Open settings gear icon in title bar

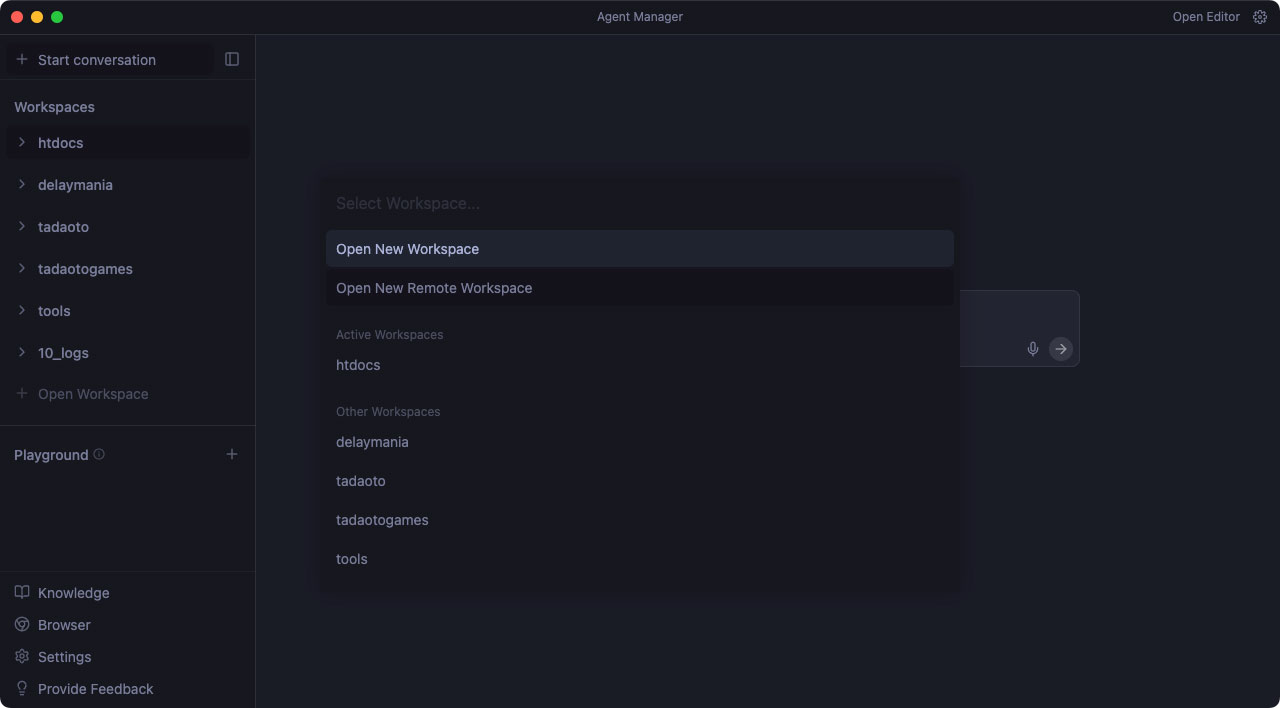tap(1260, 17)
